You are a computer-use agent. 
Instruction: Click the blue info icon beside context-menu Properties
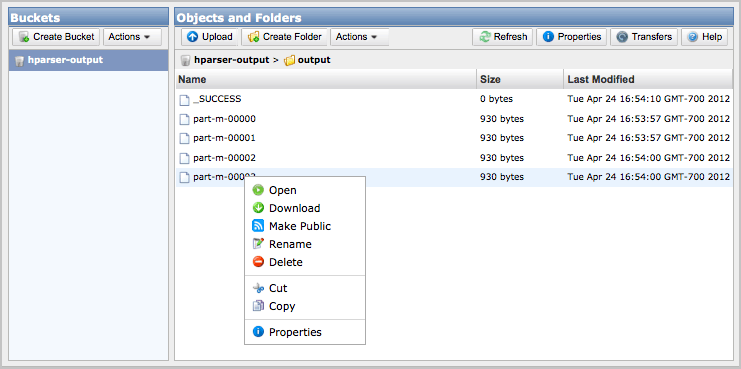[258, 332]
